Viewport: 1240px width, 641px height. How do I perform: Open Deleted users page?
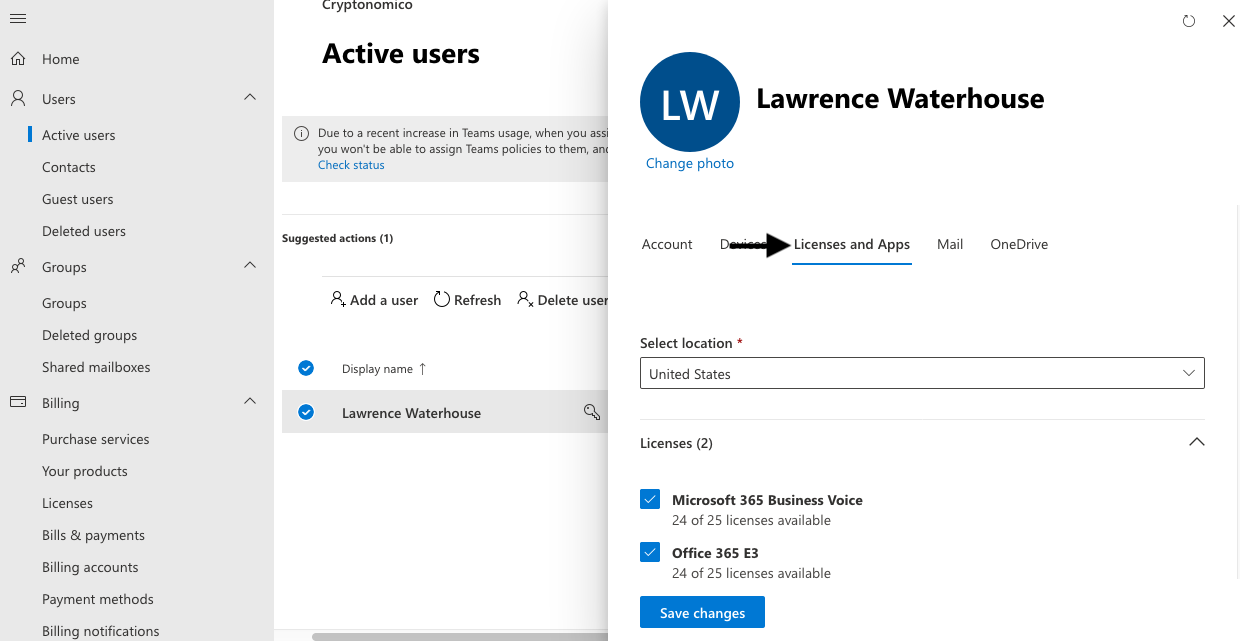(x=84, y=231)
